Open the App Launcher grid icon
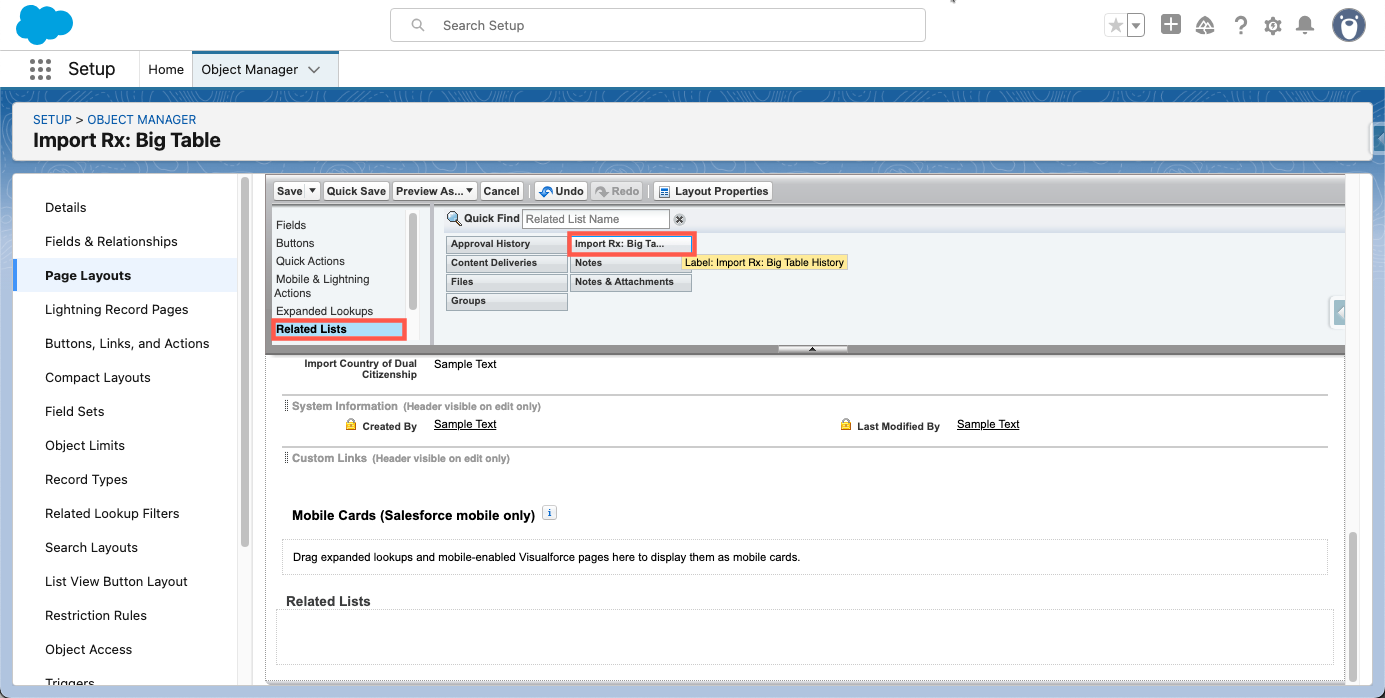This screenshot has width=1385, height=698. 40,69
